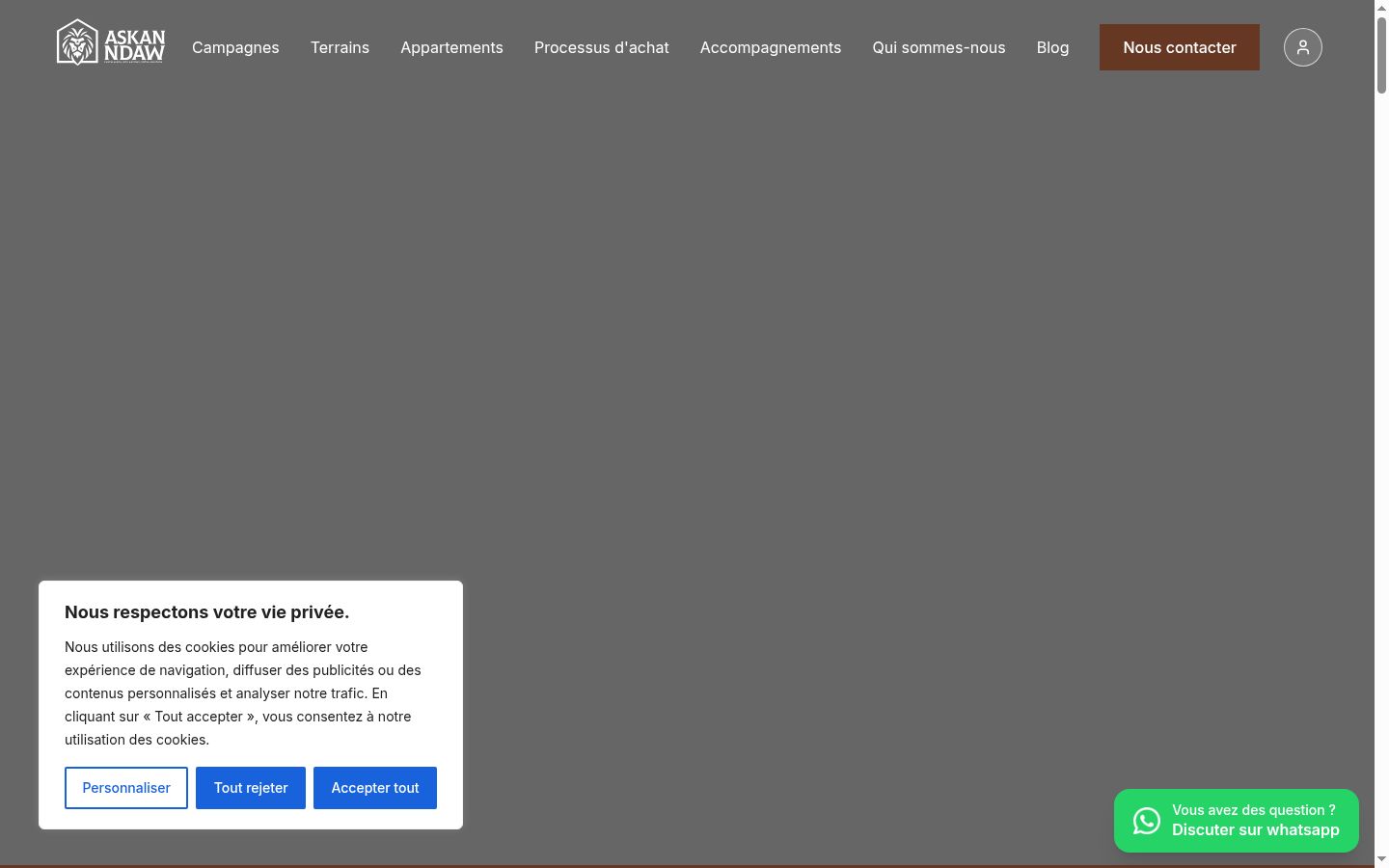Click the WhatsApp icon in chat widget
1389x868 pixels.
[x=1147, y=821]
